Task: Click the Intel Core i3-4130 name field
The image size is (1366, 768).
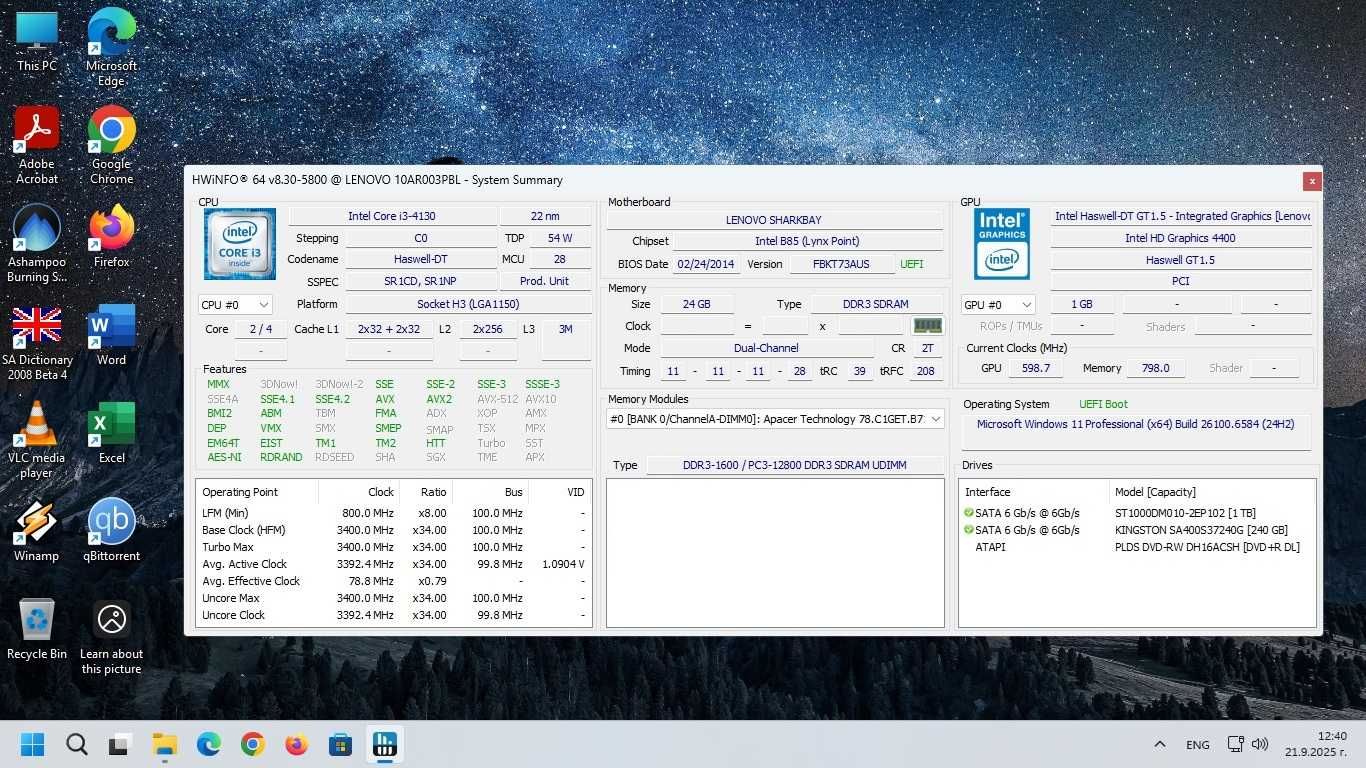Action: click(392, 216)
